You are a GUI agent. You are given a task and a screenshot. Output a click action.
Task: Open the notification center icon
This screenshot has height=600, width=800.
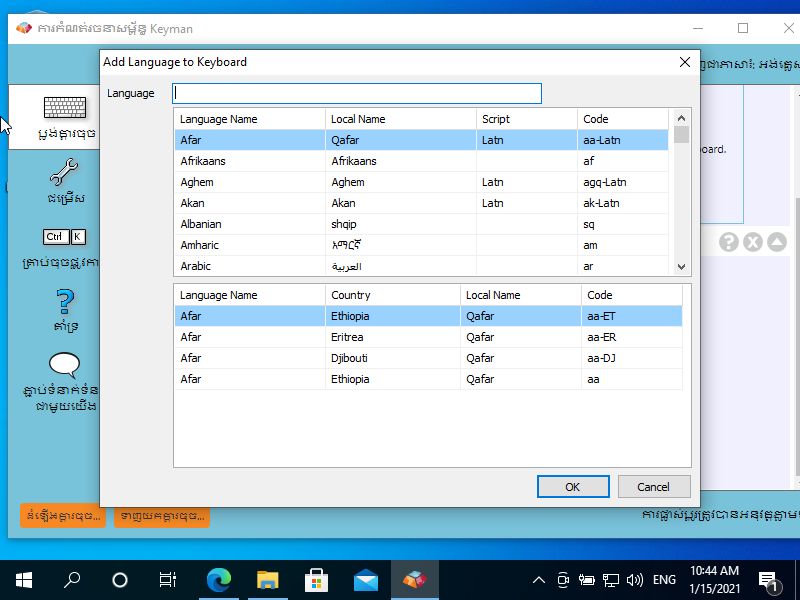tap(768, 580)
